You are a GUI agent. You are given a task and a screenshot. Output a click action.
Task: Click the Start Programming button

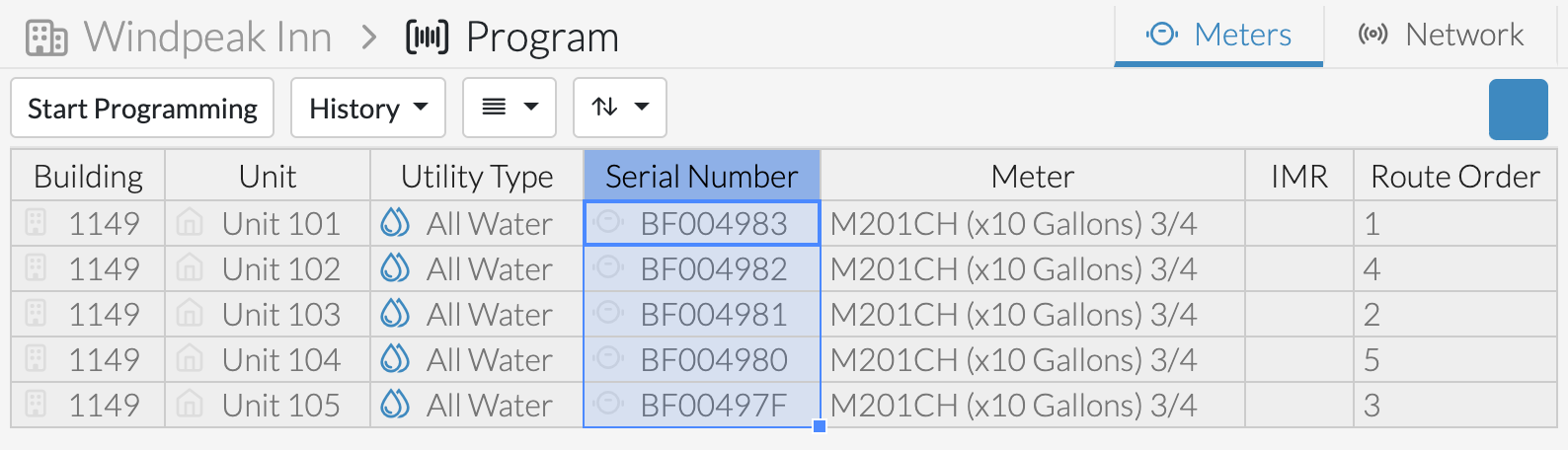coord(142,108)
